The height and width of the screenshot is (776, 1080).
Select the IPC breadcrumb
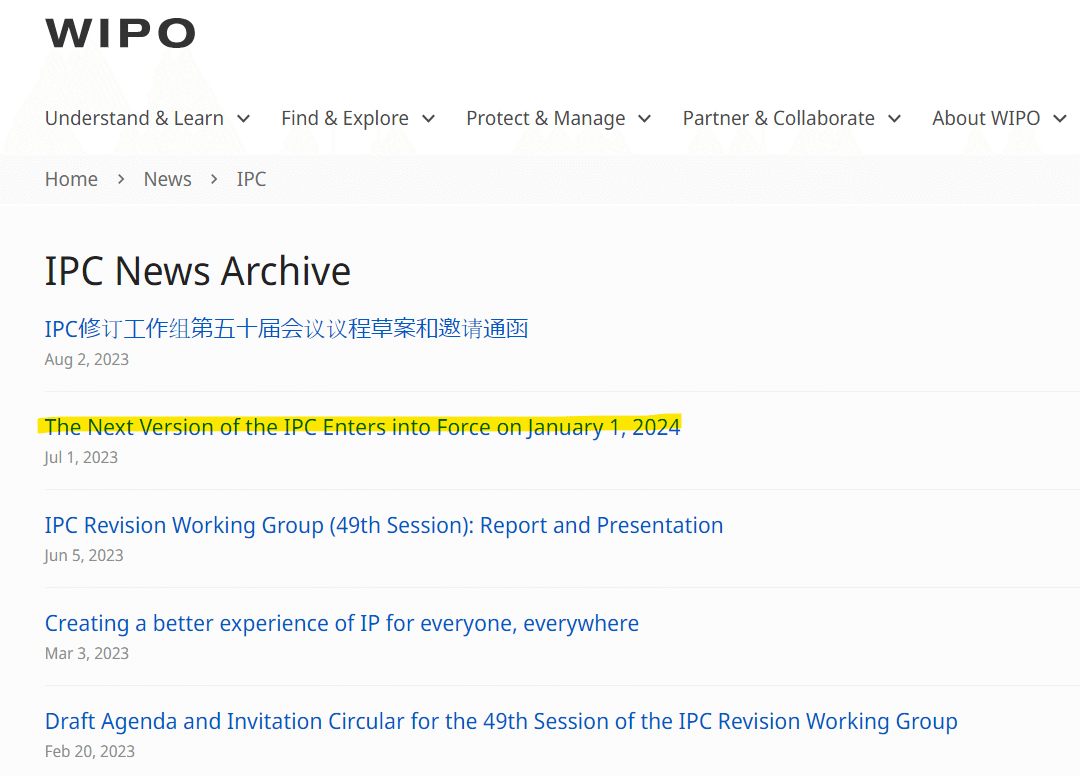tap(251, 179)
